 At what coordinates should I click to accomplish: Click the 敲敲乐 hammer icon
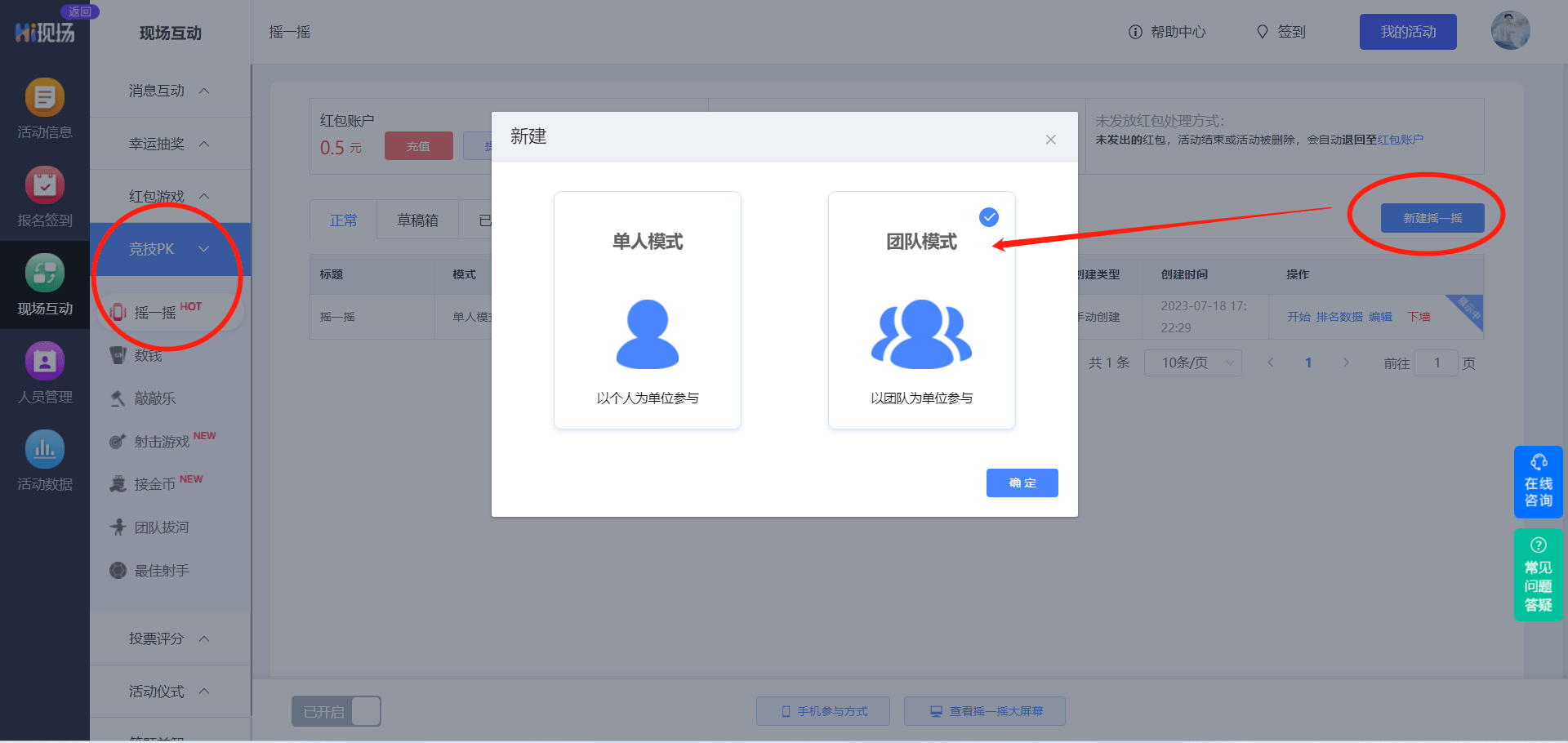click(x=118, y=398)
